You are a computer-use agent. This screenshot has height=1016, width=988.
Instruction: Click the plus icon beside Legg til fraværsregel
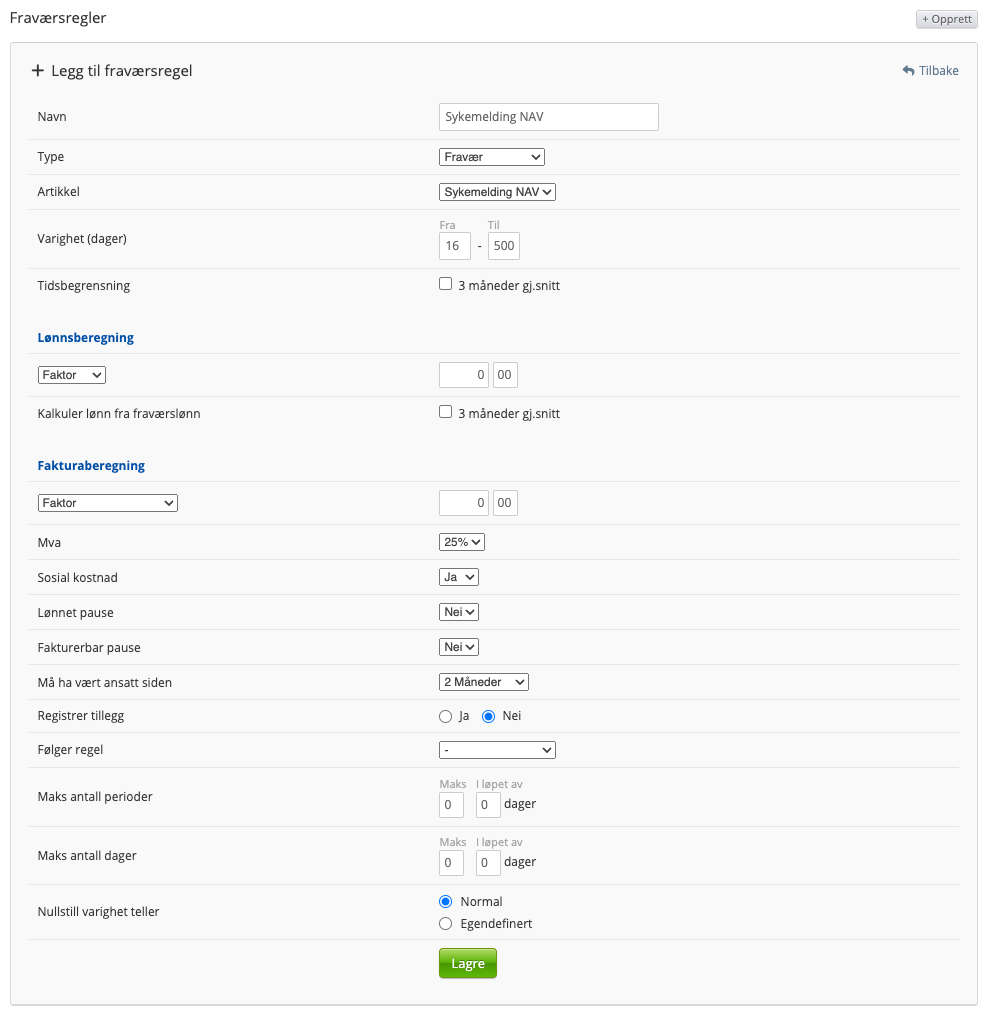click(38, 71)
